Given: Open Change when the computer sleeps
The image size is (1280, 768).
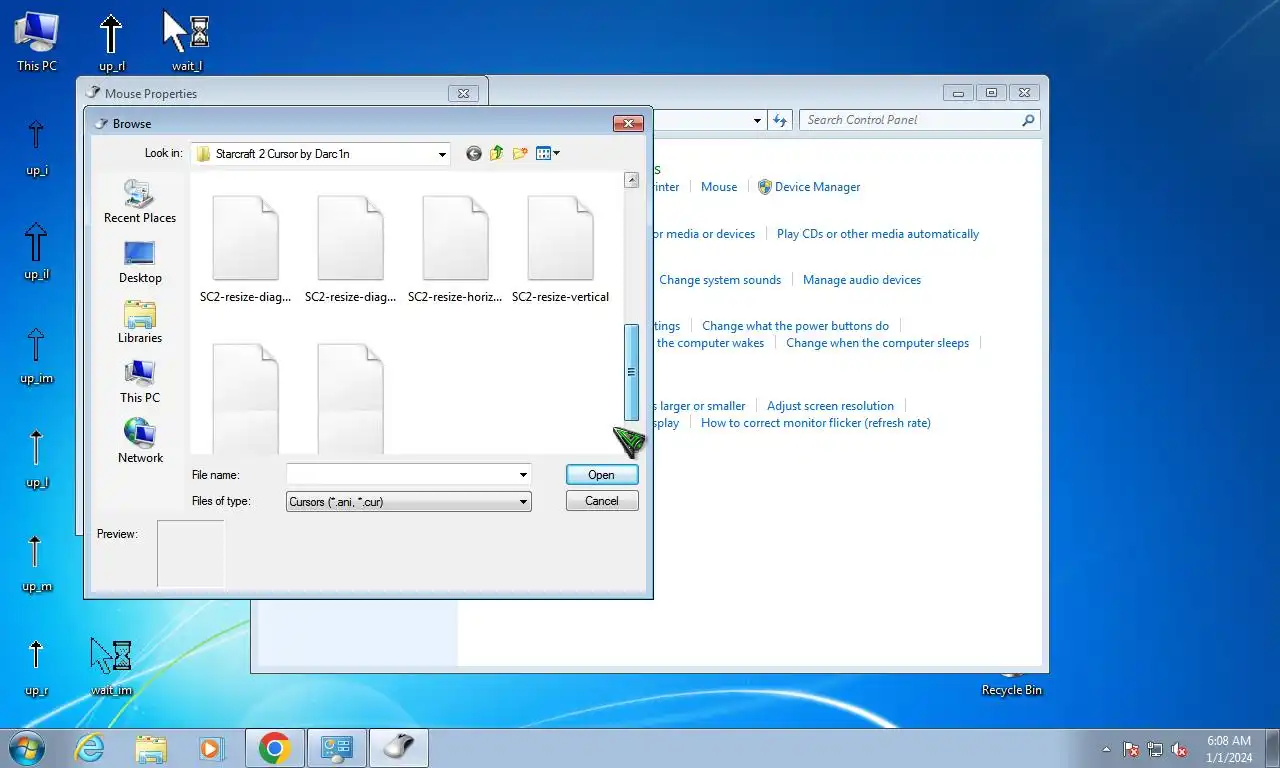Looking at the screenshot, I should pos(877,343).
